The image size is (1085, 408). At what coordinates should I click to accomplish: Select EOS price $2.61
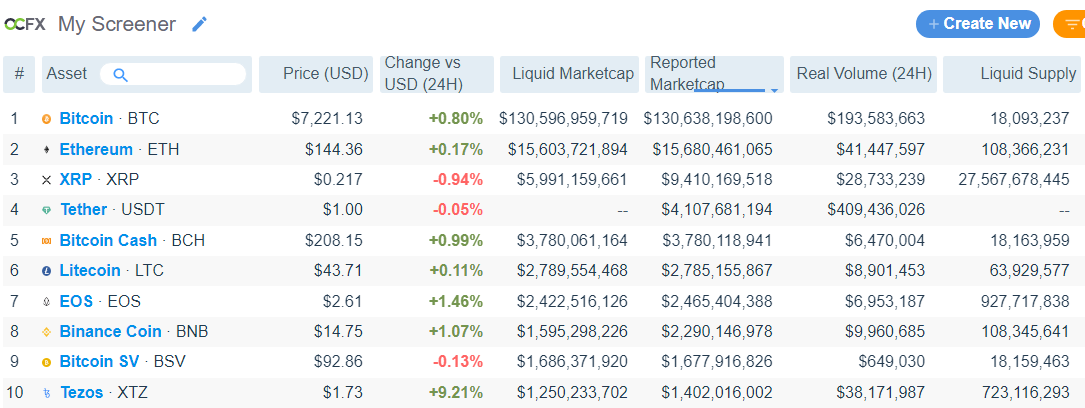343,301
